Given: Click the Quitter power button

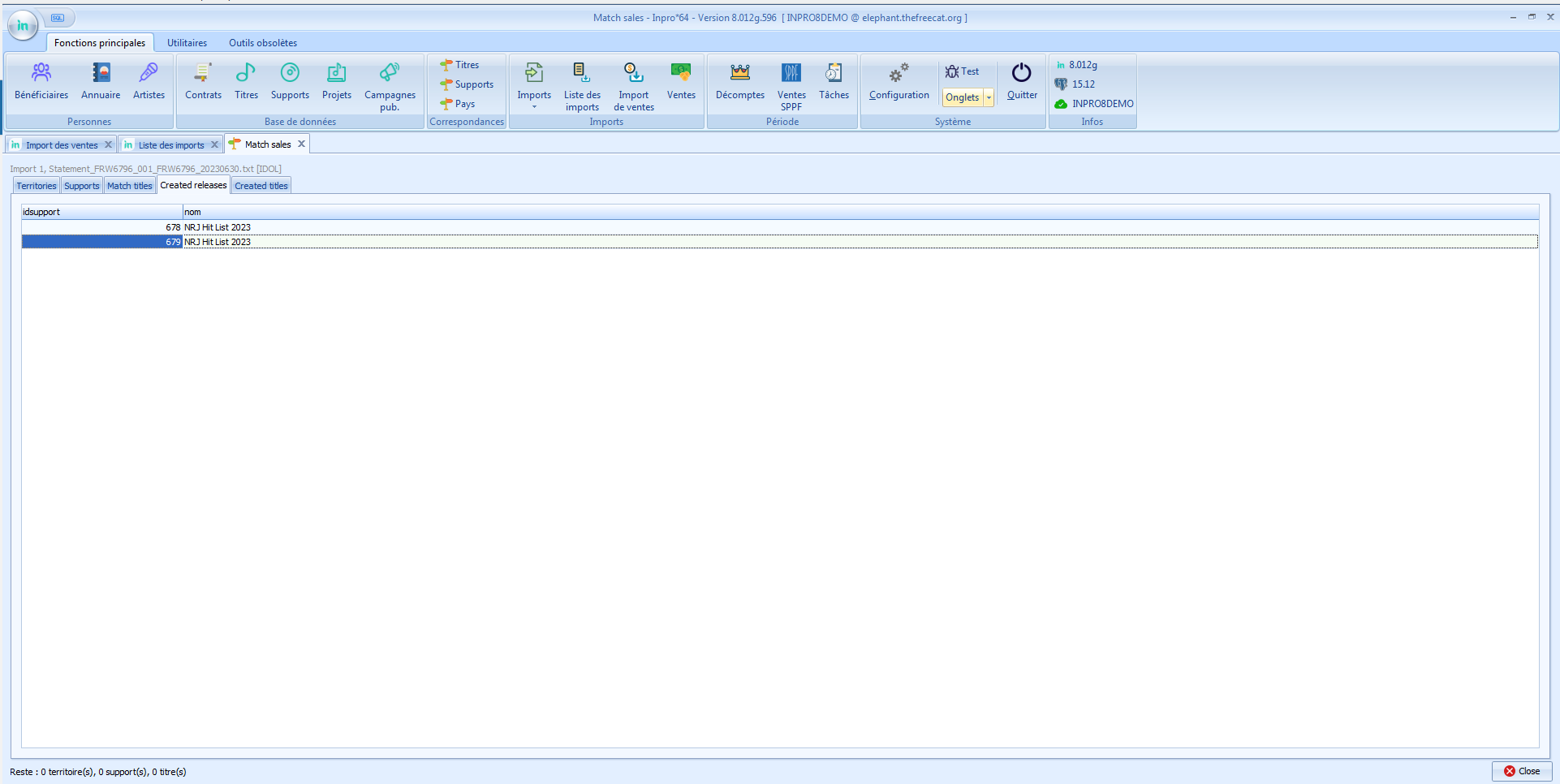Looking at the screenshot, I should [x=1021, y=81].
